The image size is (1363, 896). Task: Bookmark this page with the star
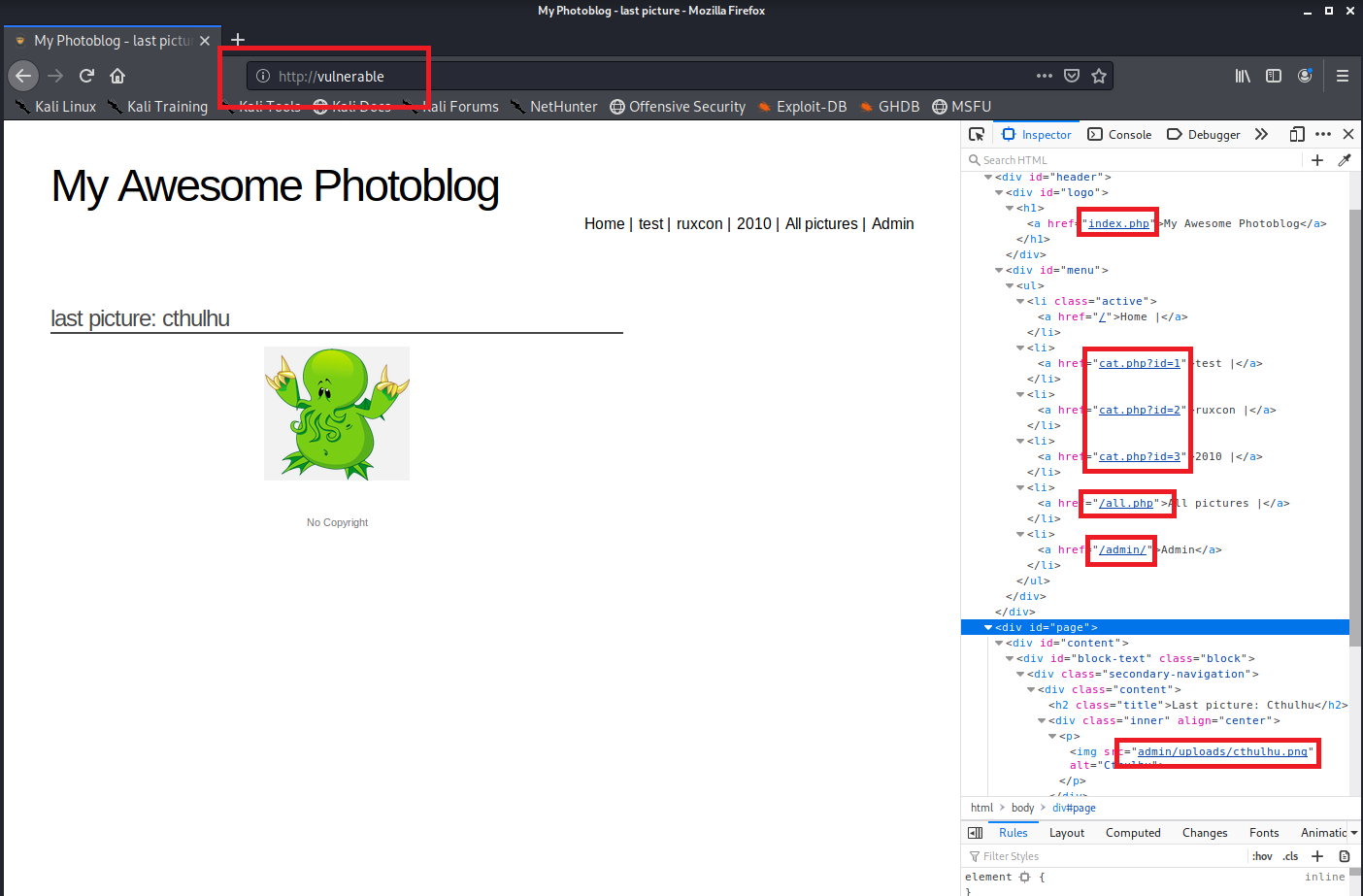pyautogui.click(x=1099, y=76)
